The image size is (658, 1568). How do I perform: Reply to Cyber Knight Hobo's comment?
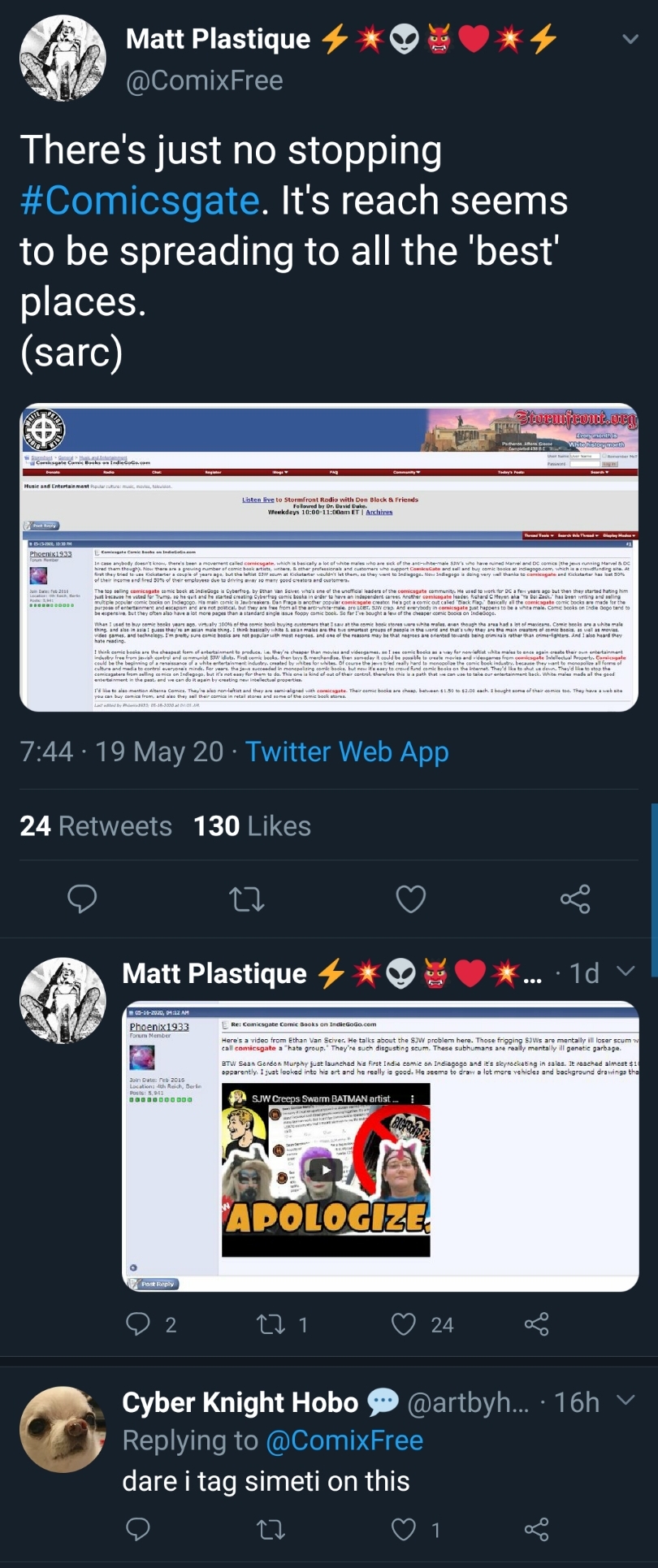[138, 1530]
